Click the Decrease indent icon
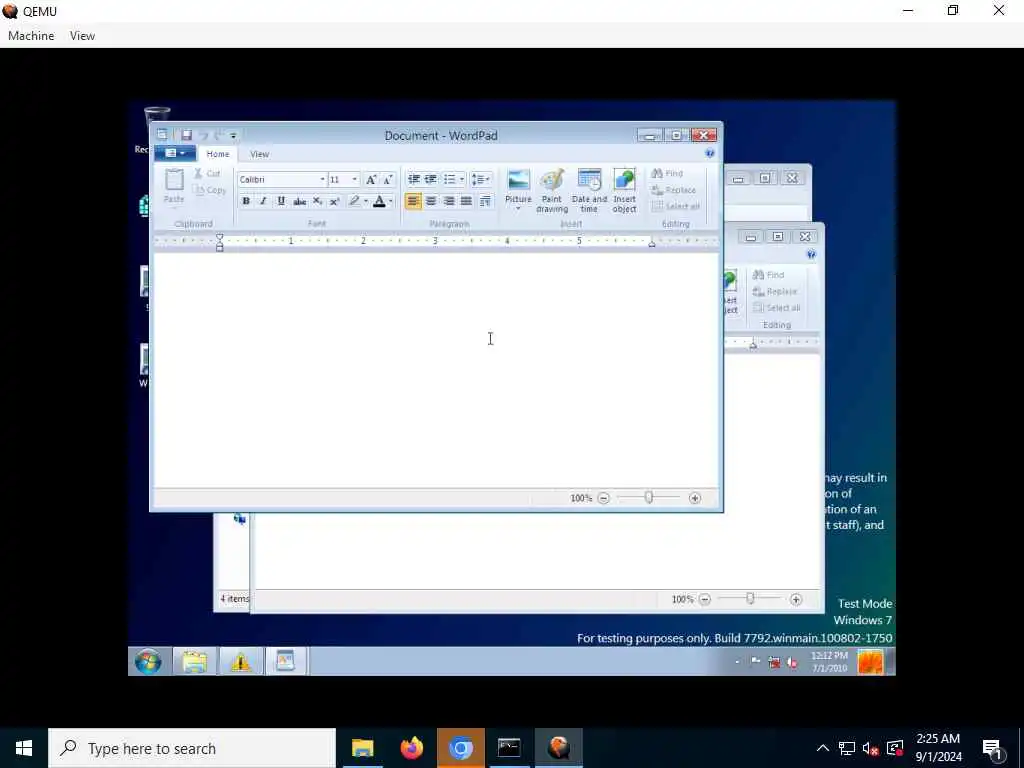Image resolution: width=1024 pixels, height=768 pixels. (x=413, y=179)
